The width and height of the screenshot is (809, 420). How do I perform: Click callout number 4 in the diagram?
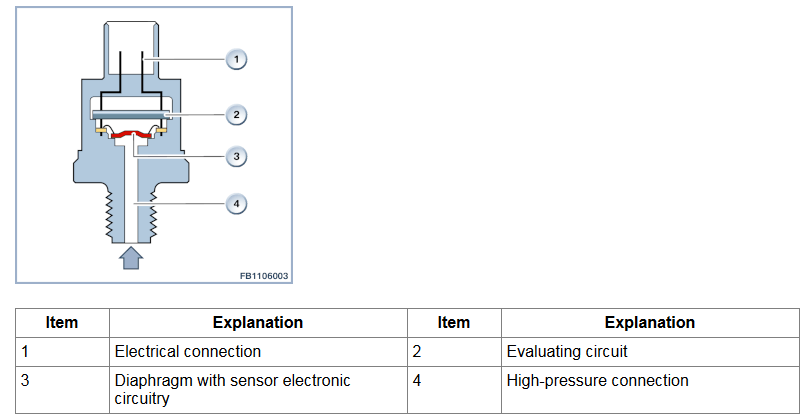(236, 204)
